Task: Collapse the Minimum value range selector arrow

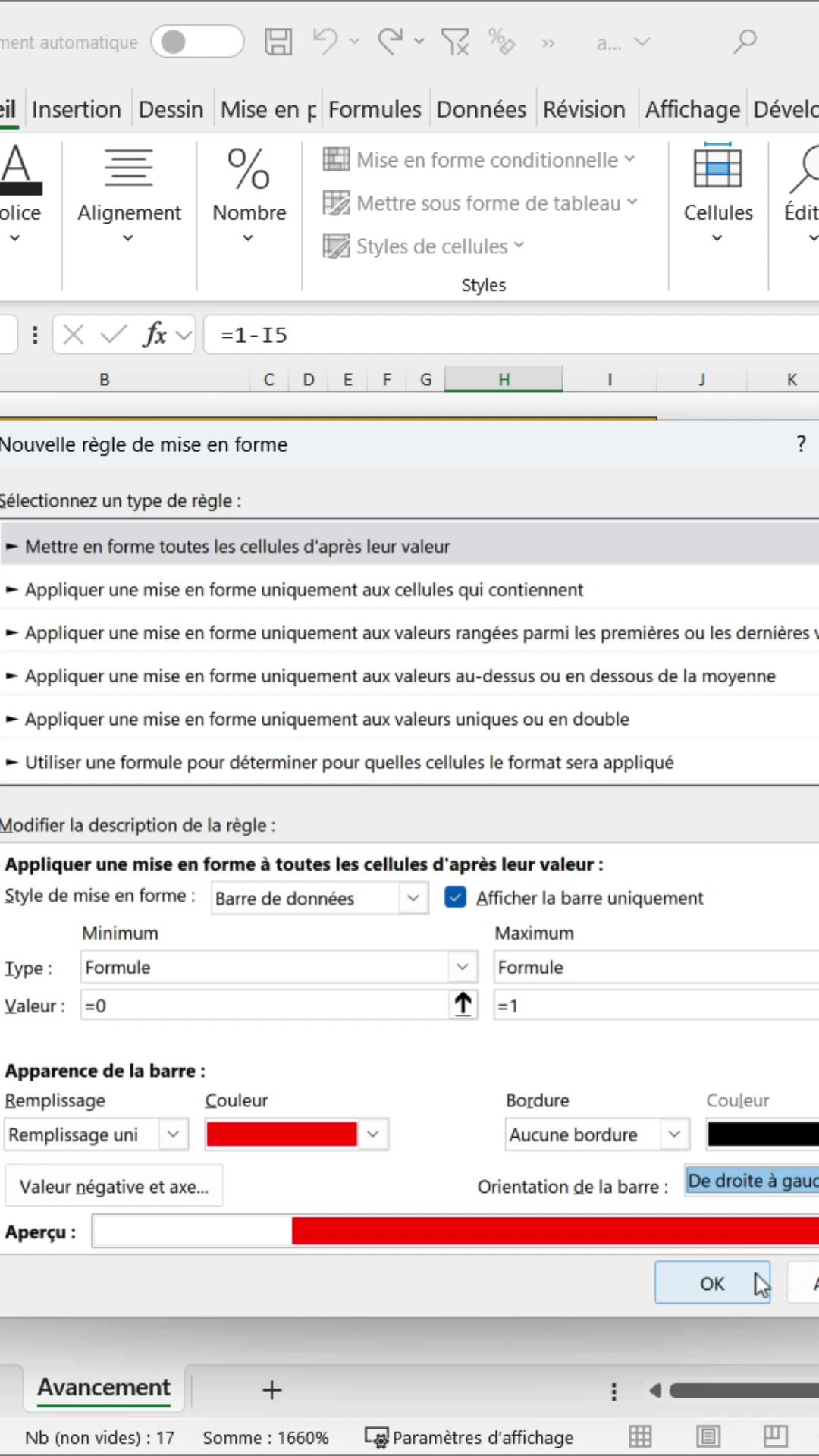Action: click(463, 1005)
